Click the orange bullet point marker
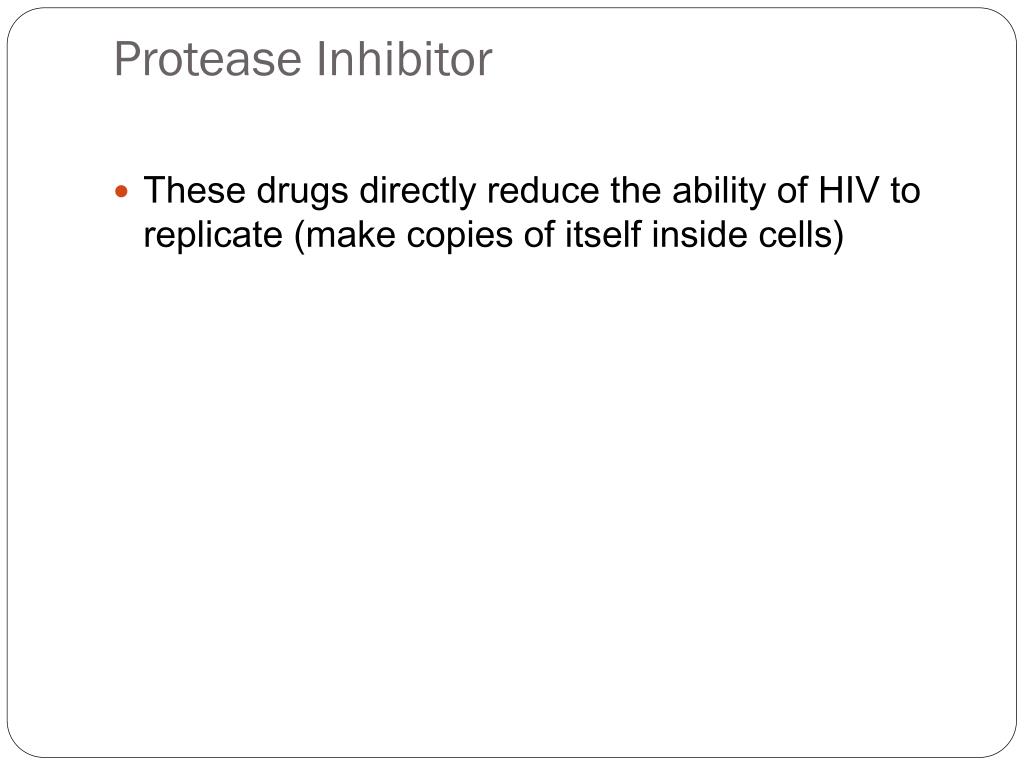This screenshot has width=1024, height=768. tap(121, 192)
